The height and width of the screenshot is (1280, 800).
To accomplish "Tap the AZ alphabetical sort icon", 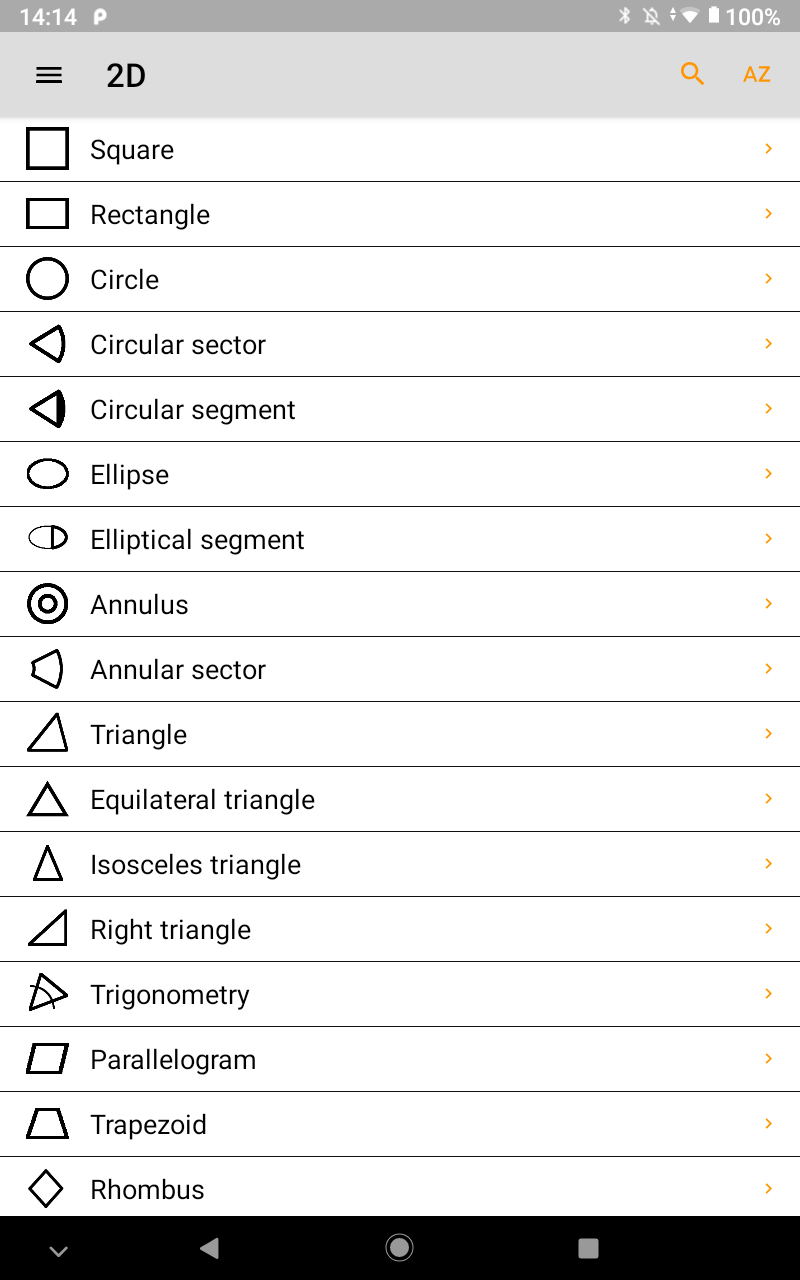I will tap(756, 75).
